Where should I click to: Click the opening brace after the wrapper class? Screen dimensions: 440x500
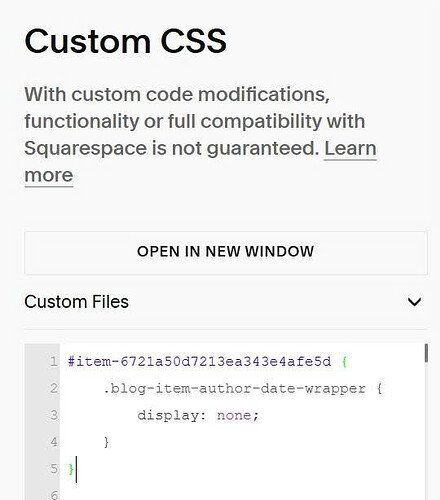point(379,389)
